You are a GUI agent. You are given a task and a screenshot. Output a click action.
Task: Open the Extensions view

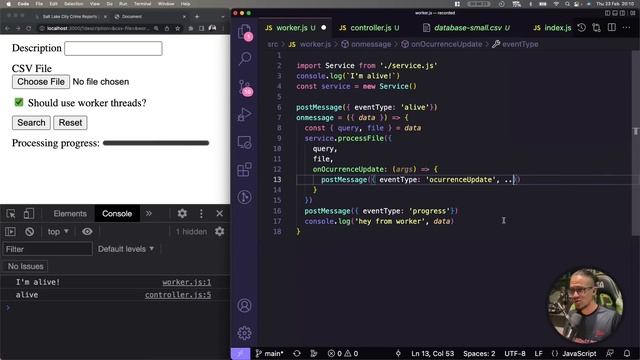pos(244,169)
